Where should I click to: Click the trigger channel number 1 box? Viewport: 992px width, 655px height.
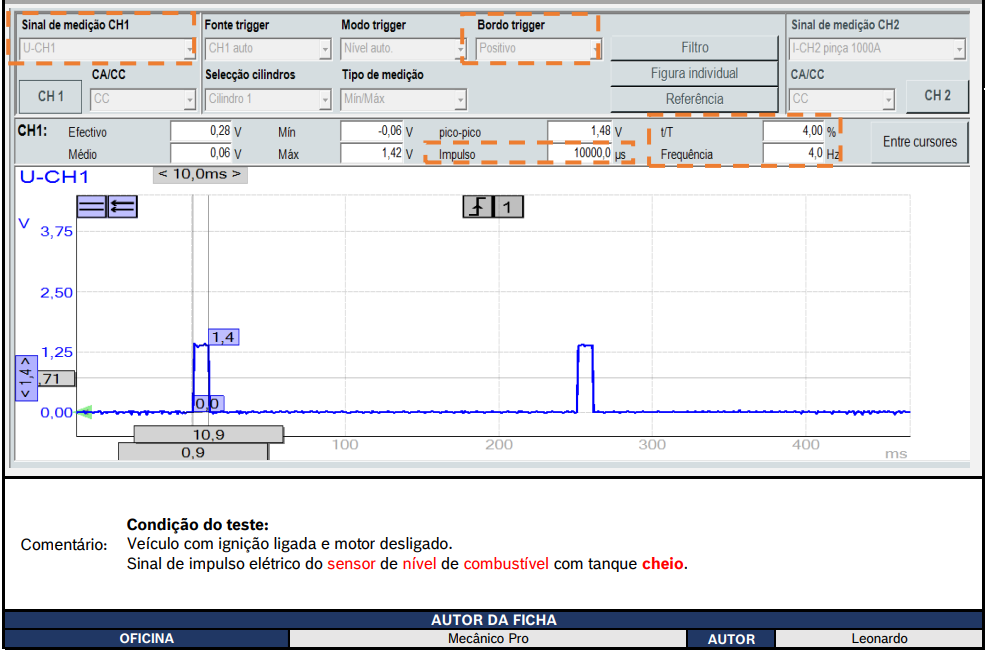pyautogui.click(x=509, y=207)
